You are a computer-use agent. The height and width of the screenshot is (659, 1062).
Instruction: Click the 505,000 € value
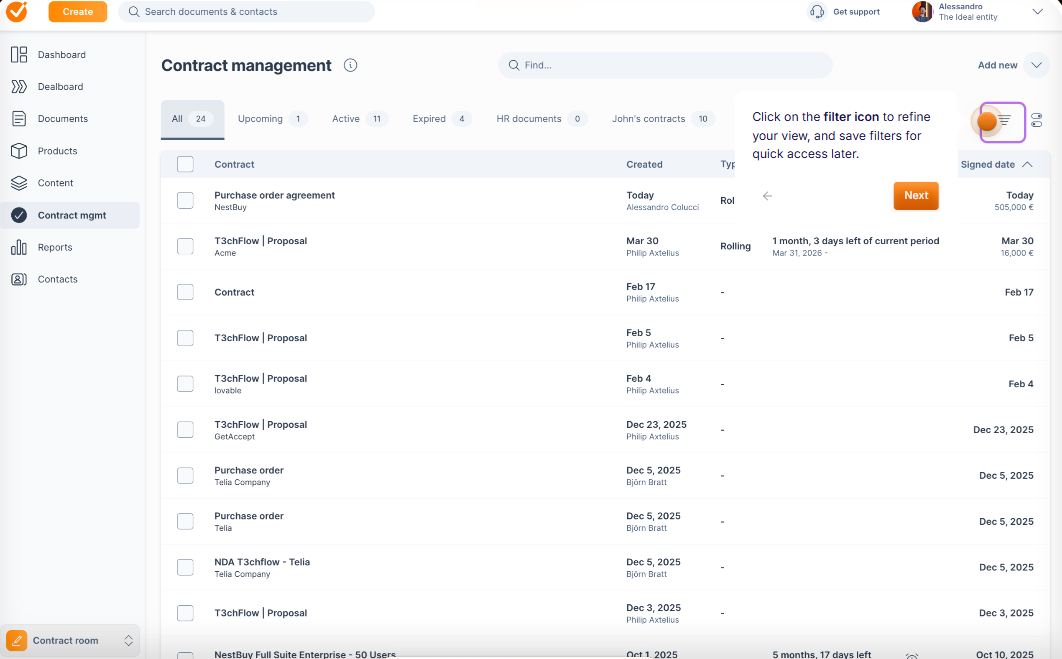1013,207
